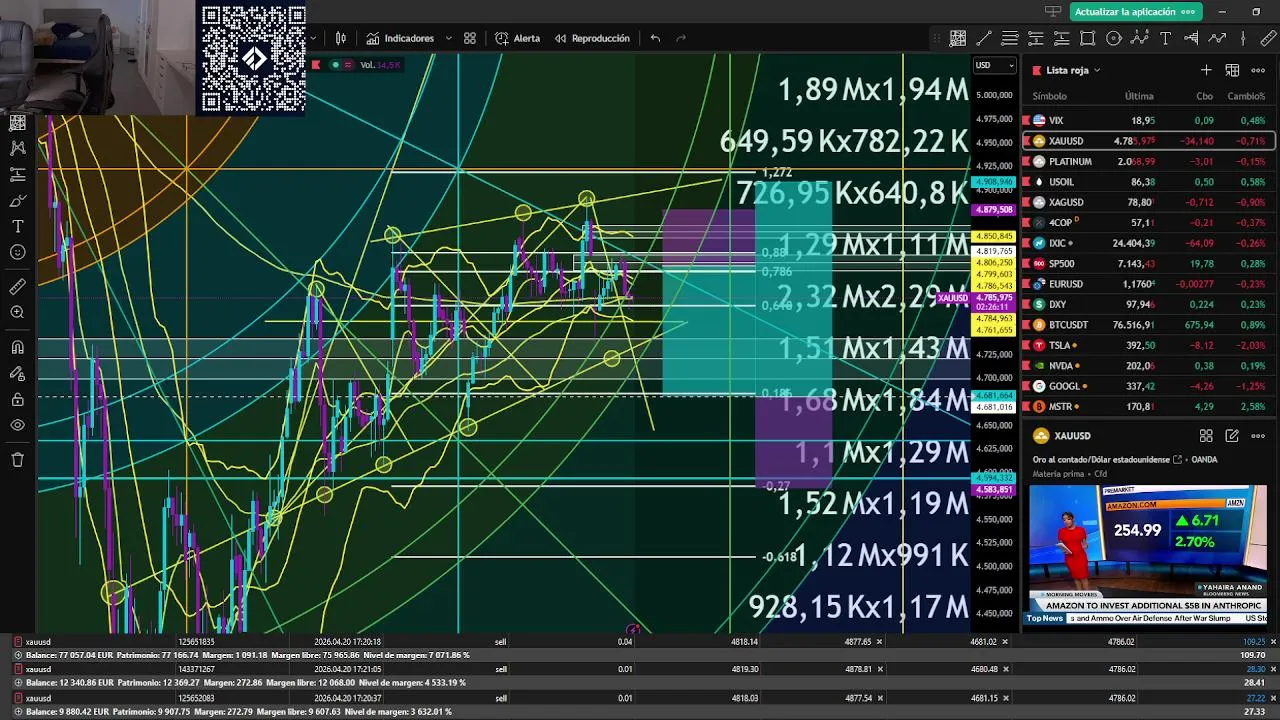Click Actualizar la aplicación button
Image resolution: width=1280 pixels, height=720 pixels.
tap(1135, 12)
